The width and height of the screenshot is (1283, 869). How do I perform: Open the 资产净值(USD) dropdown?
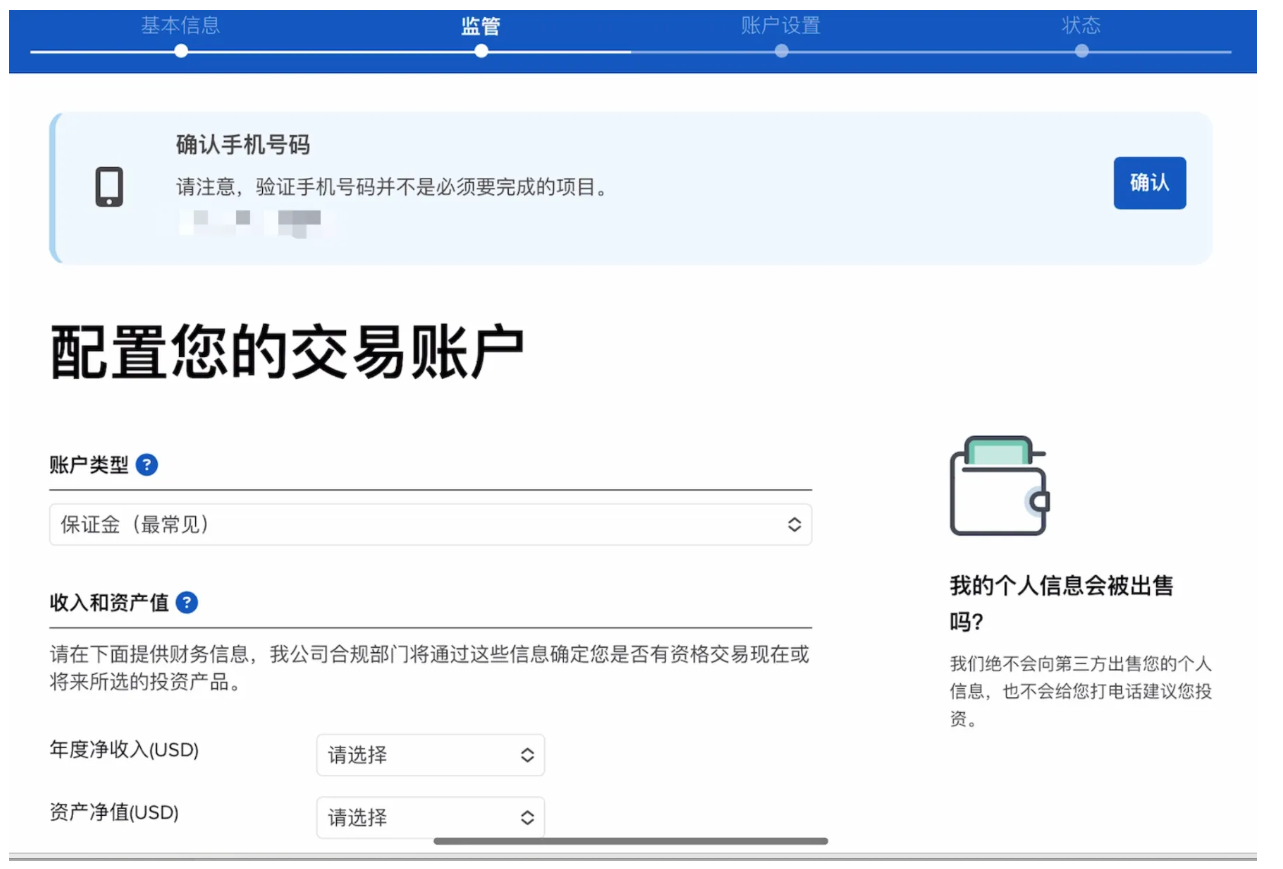(430, 817)
